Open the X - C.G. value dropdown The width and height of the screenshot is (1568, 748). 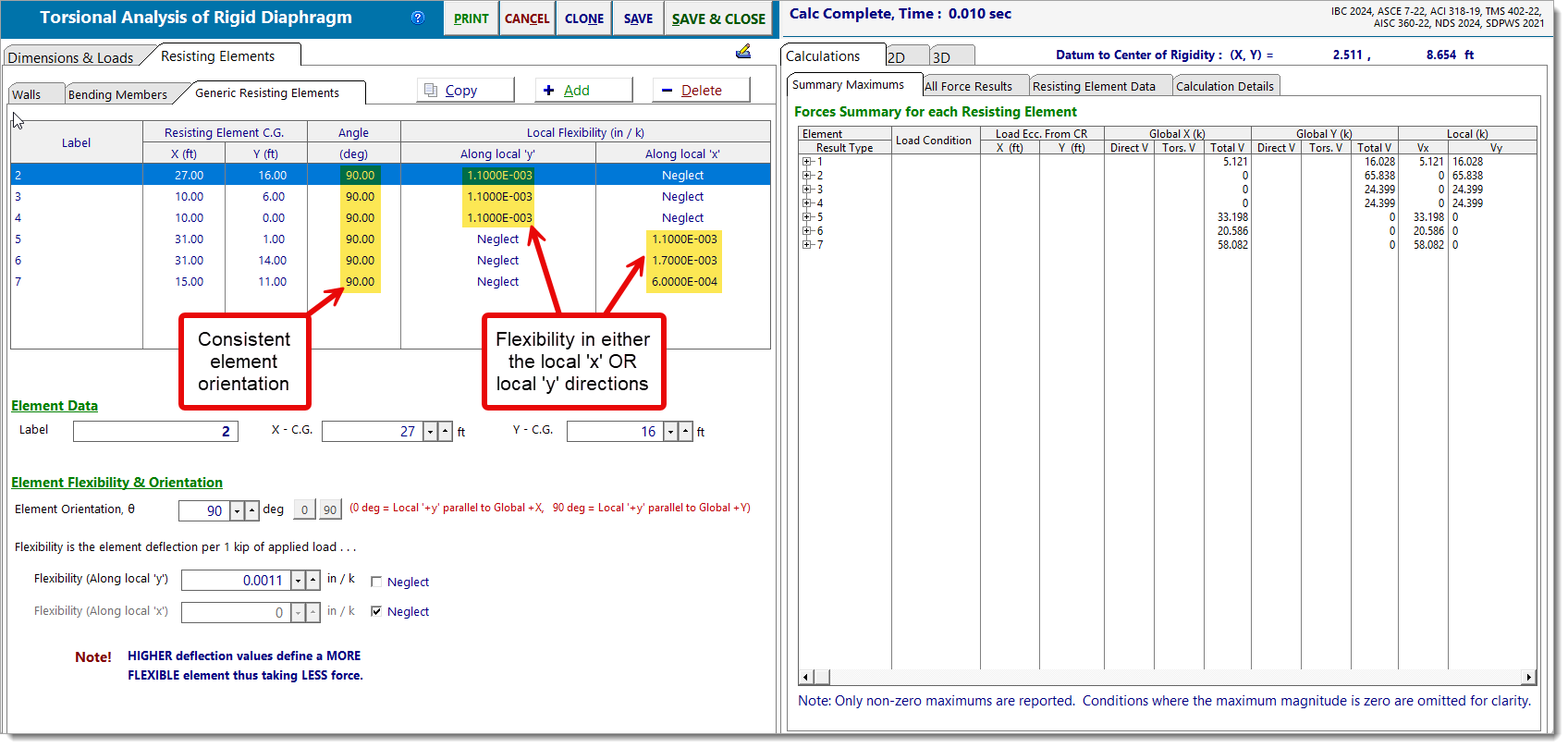click(x=430, y=432)
